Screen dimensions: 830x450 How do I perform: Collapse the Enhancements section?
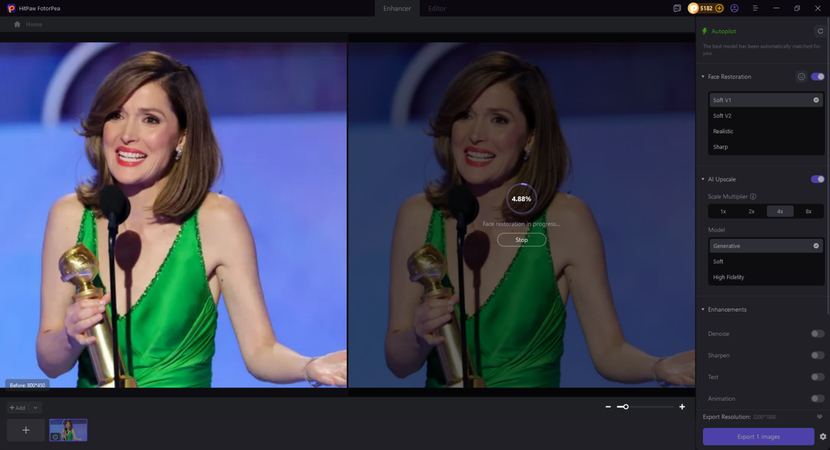(x=703, y=309)
